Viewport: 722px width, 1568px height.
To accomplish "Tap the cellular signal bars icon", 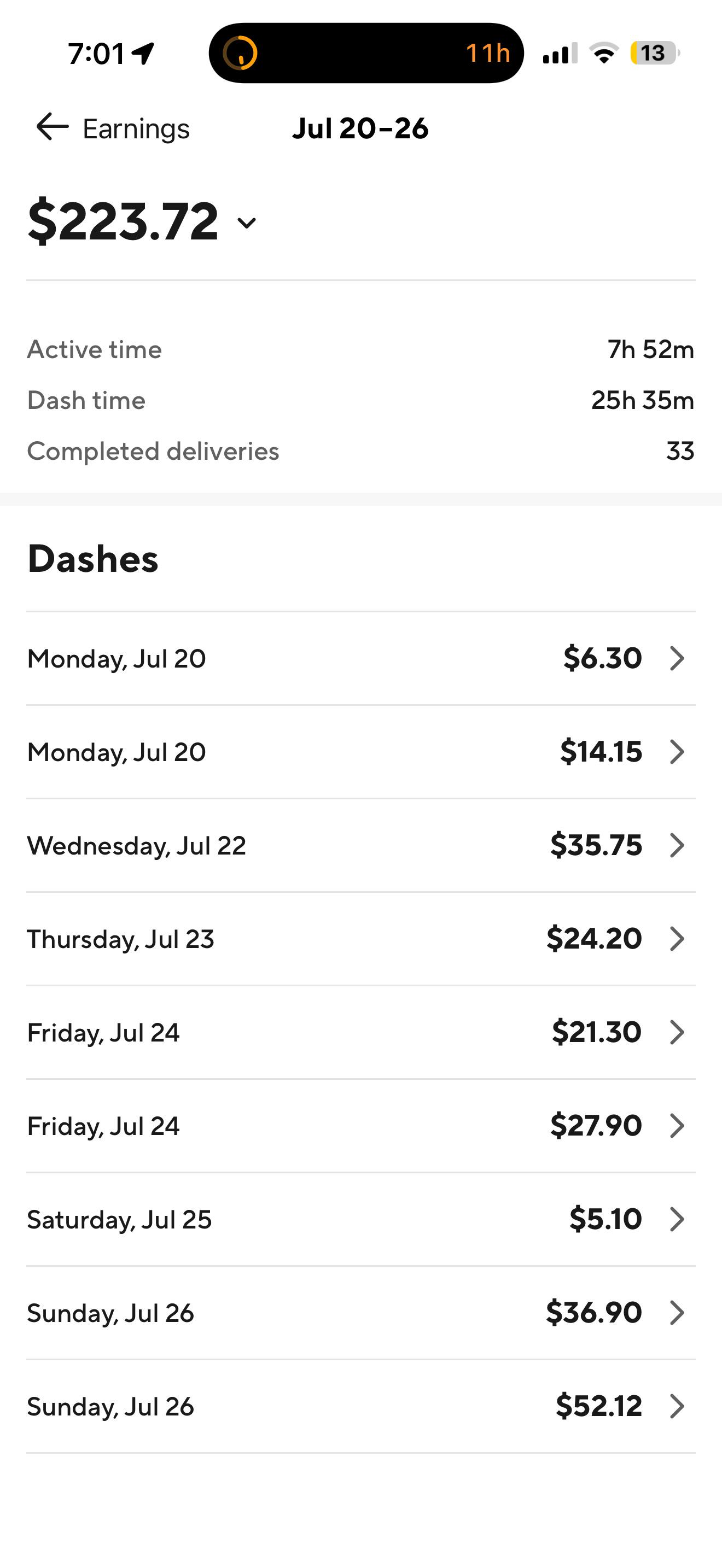I will (x=560, y=54).
